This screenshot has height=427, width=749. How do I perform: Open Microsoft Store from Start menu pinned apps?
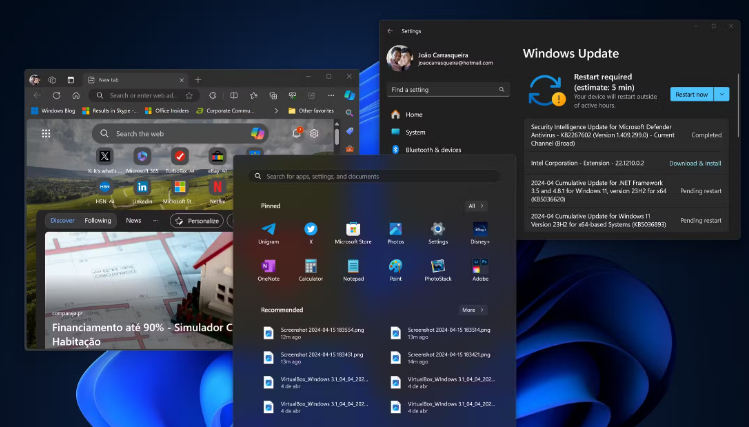click(353, 233)
